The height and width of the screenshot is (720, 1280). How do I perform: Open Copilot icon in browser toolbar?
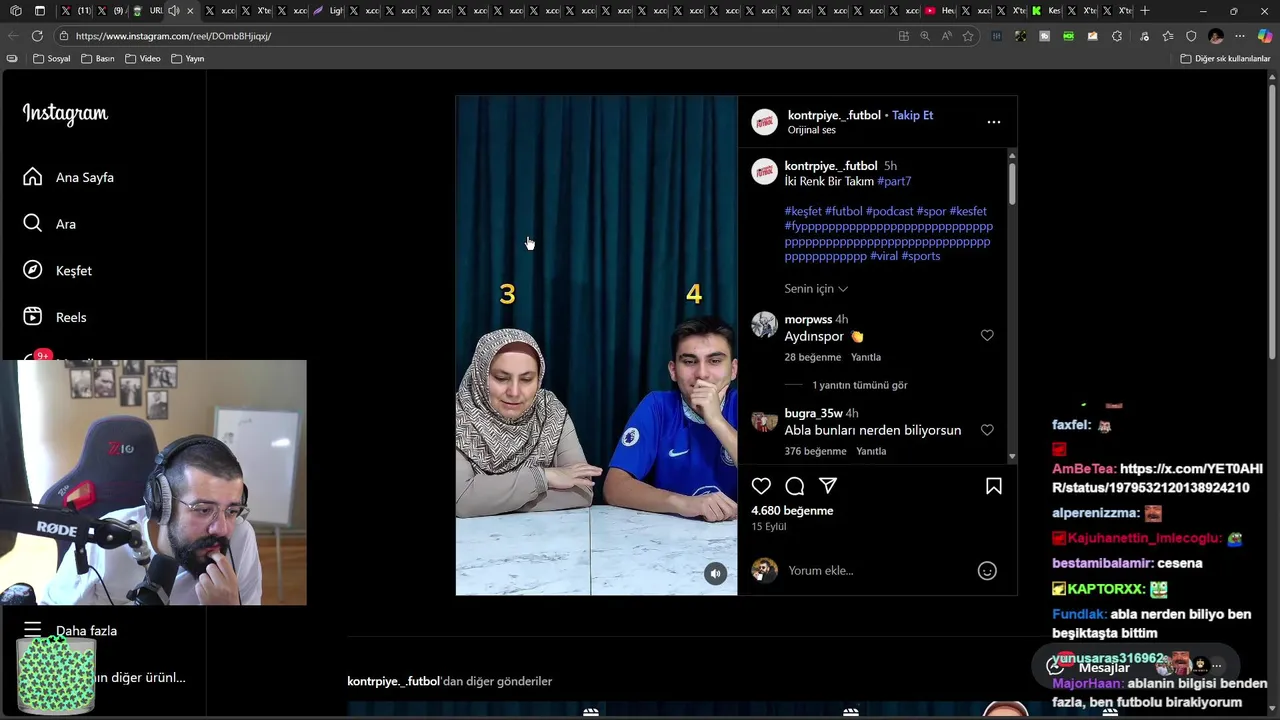click(x=1264, y=36)
